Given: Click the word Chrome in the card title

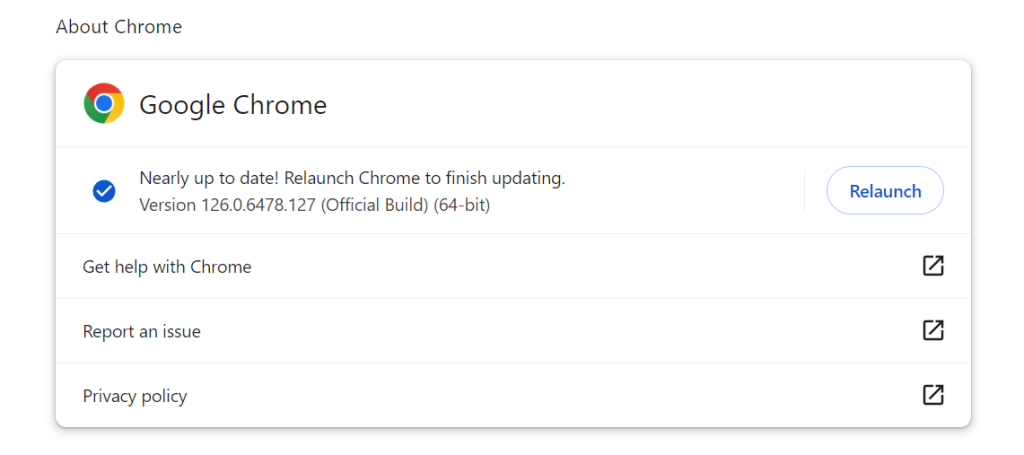Looking at the screenshot, I should pos(280,105).
